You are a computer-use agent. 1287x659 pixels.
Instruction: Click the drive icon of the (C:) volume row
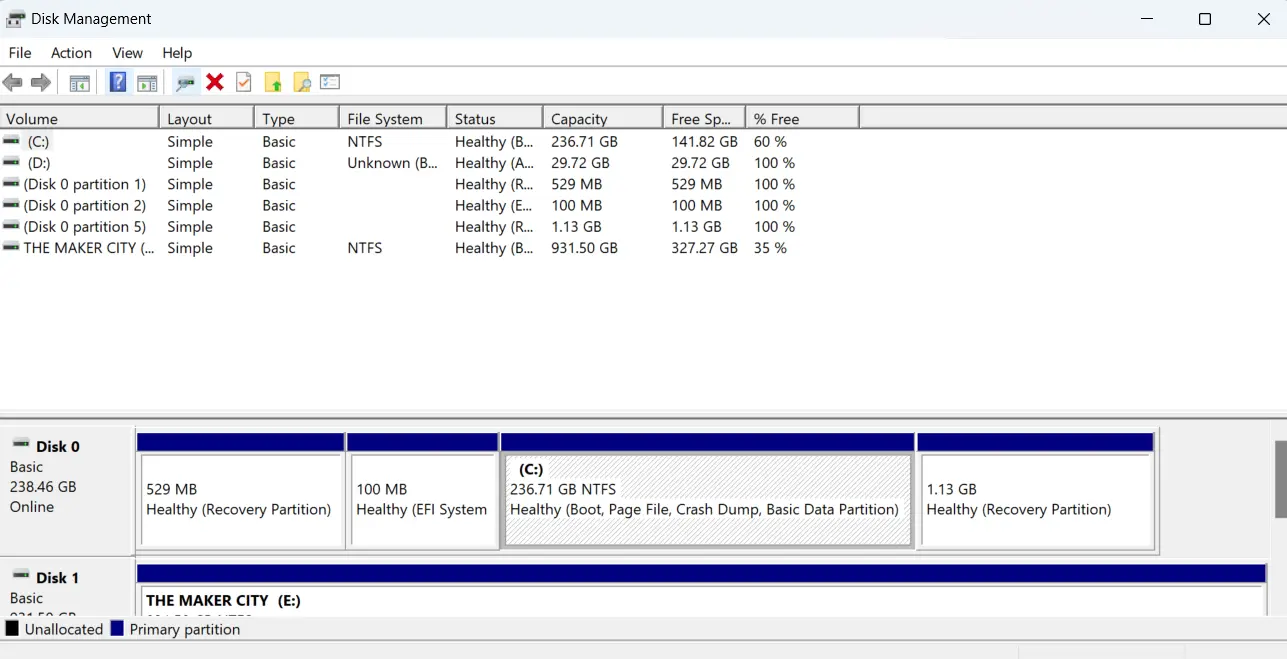click(x=11, y=142)
